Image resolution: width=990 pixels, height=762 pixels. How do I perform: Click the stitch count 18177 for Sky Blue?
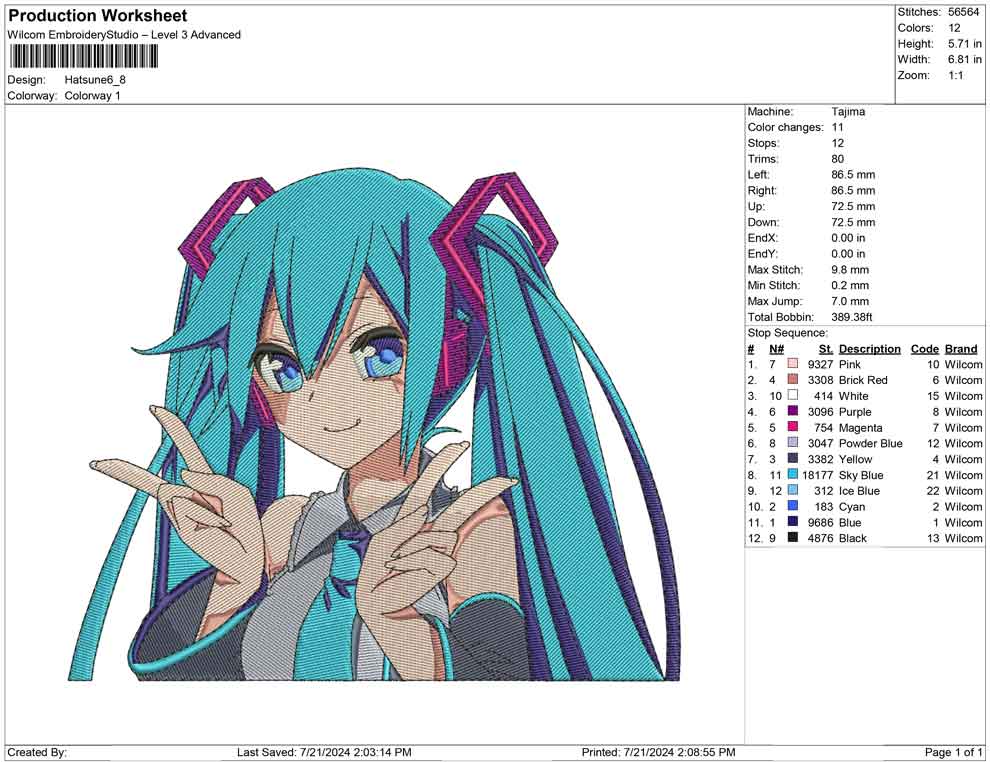click(818, 475)
